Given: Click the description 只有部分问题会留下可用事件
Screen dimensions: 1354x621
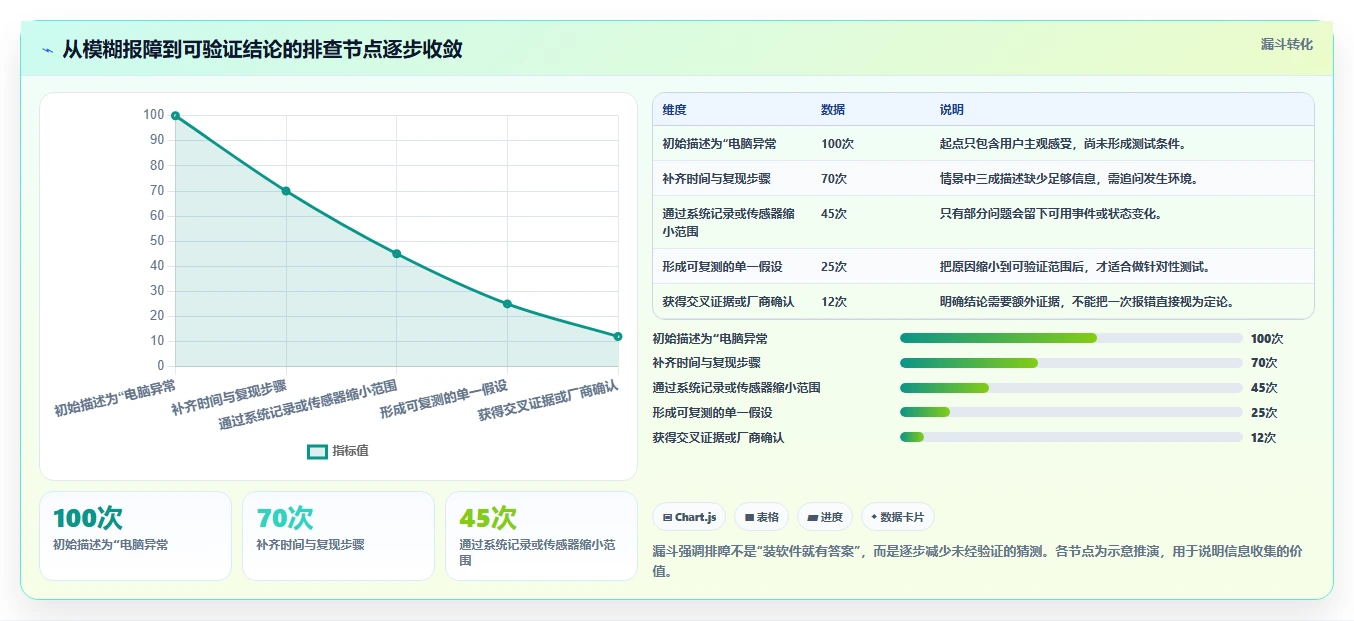Looking at the screenshot, I should 1051,214.
